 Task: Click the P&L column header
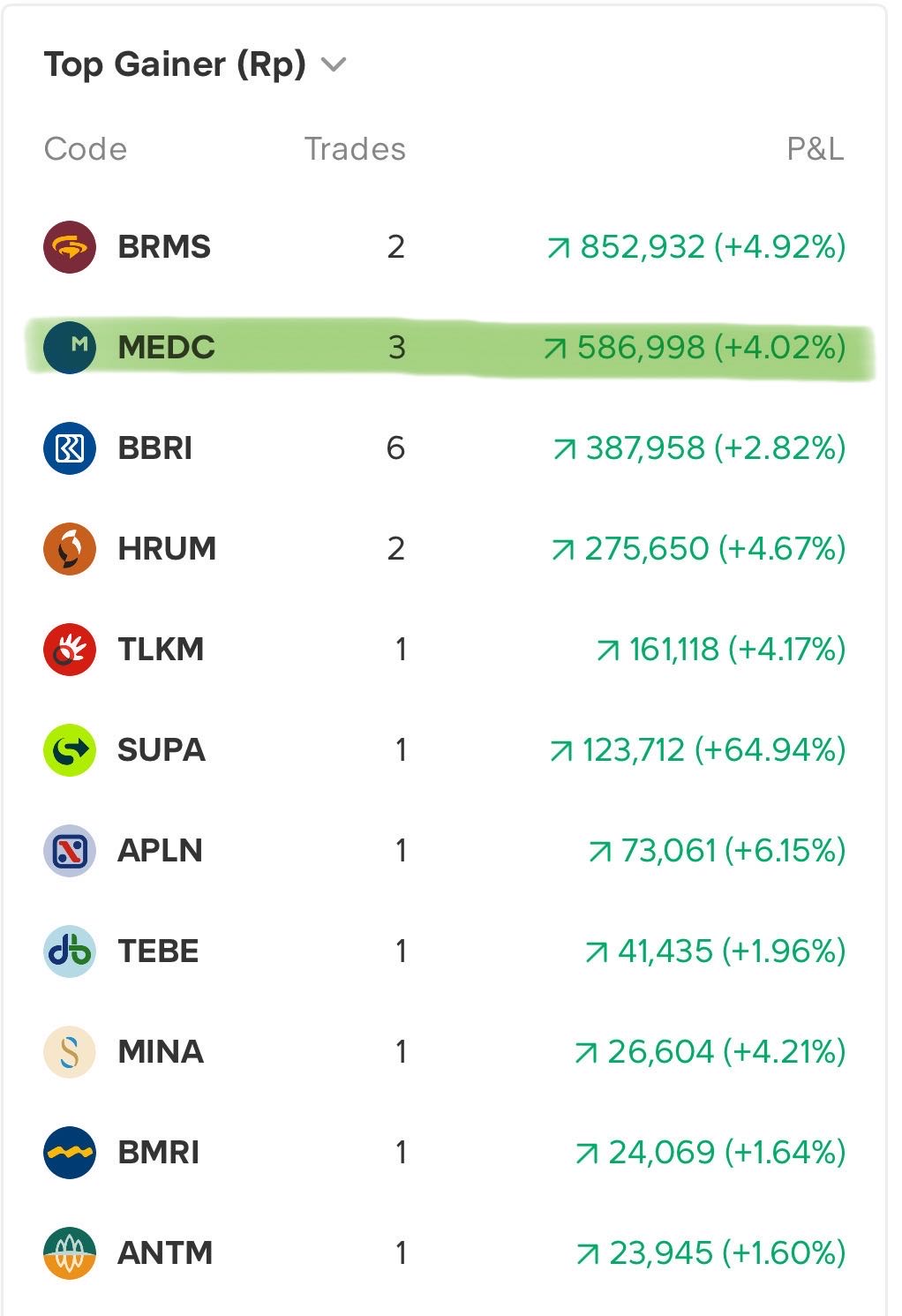(815, 149)
